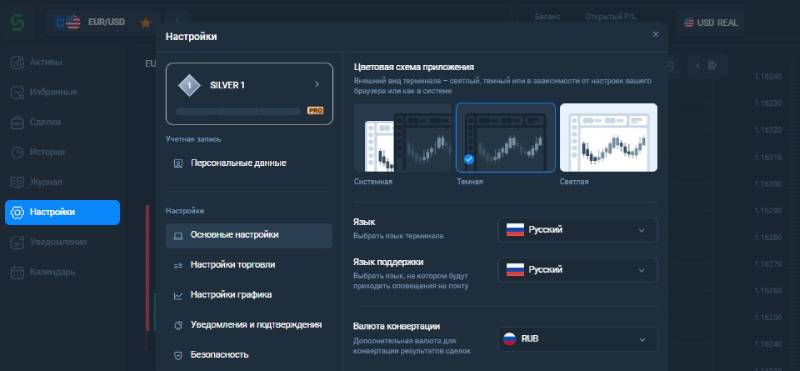Click the SILVER 1 diamond rank icon
This screenshot has height=371, width=800.
click(189, 85)
